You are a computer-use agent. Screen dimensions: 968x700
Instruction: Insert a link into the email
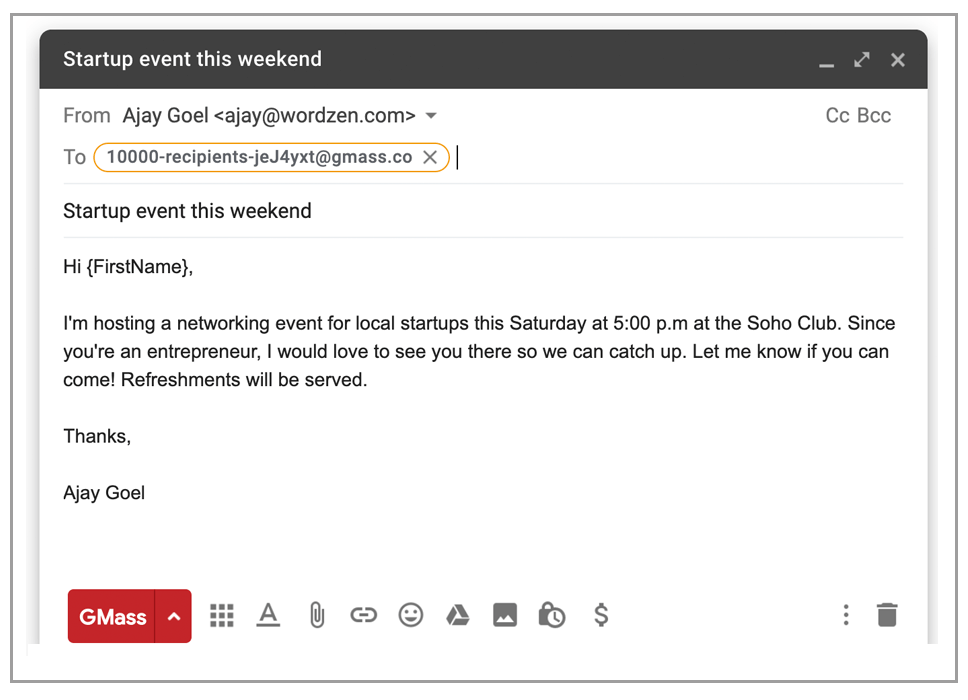tap(363, 616)
